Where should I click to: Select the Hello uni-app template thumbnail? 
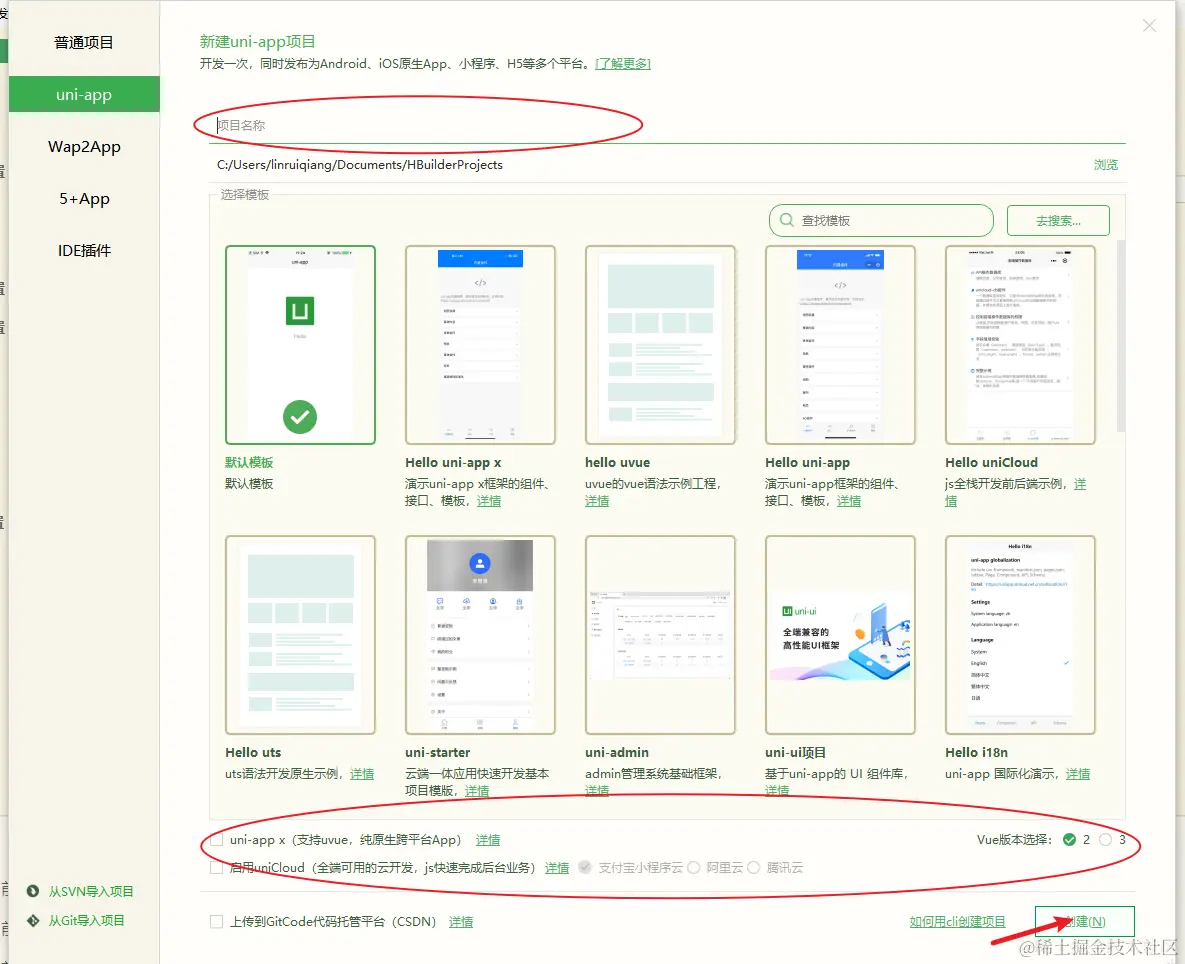[840, 345]
